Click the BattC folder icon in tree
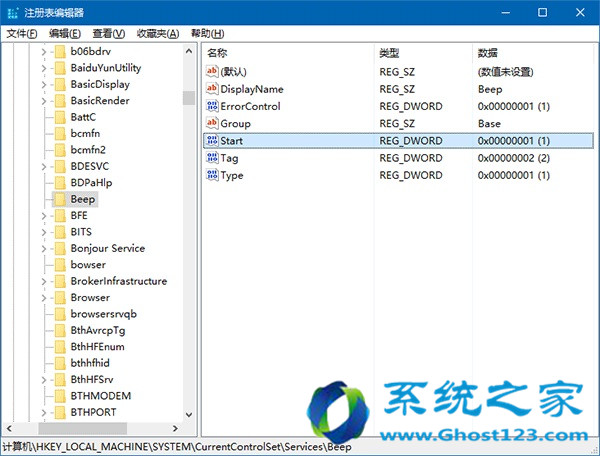The height and width of the screenshot is (456, 600). click(x=59, y=117)
